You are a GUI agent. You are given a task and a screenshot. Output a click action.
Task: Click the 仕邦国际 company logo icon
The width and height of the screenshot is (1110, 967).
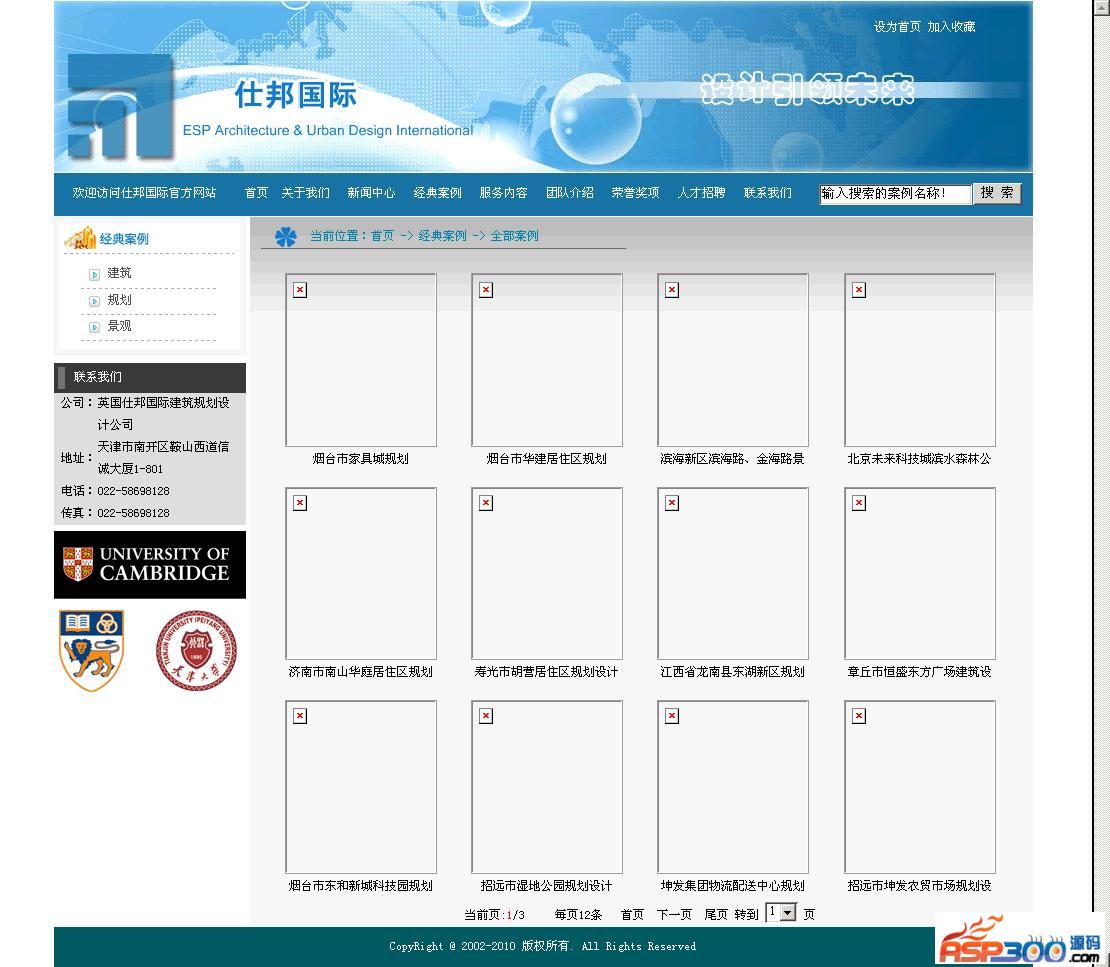(121, 106)
